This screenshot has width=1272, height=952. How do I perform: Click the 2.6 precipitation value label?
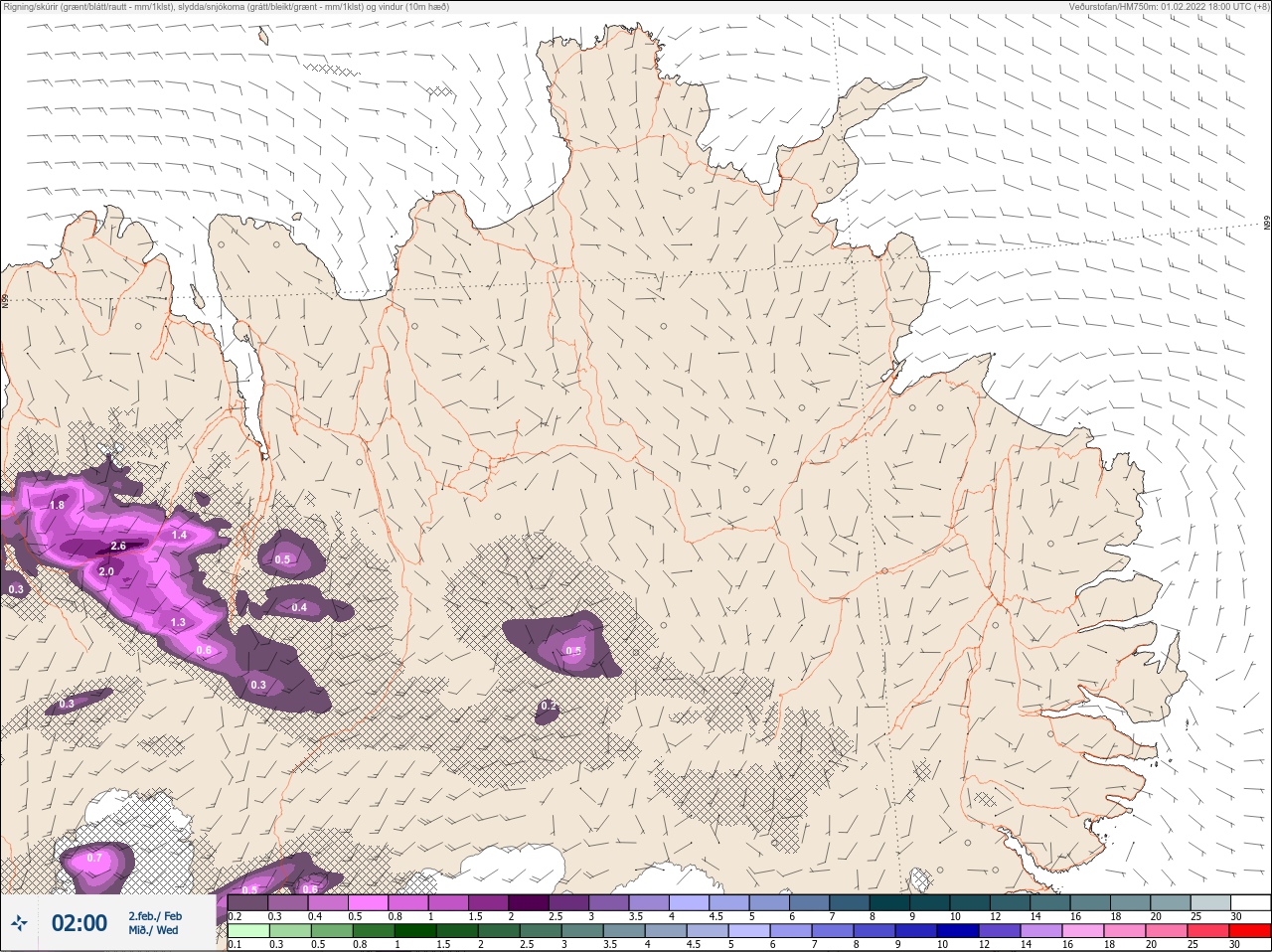pyautogui.click(x=118, y=547)
